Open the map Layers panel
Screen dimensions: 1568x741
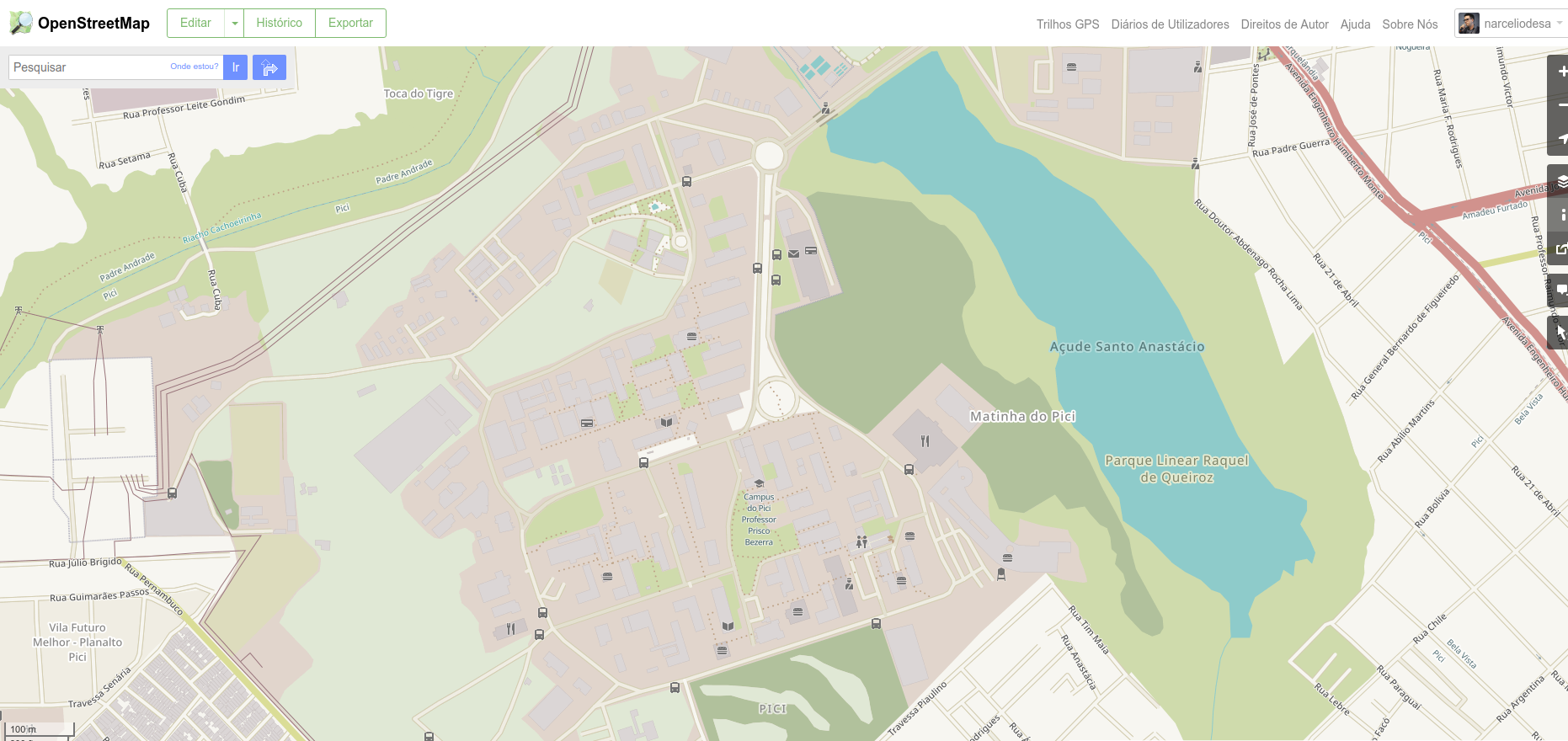tap(1561, 181)
